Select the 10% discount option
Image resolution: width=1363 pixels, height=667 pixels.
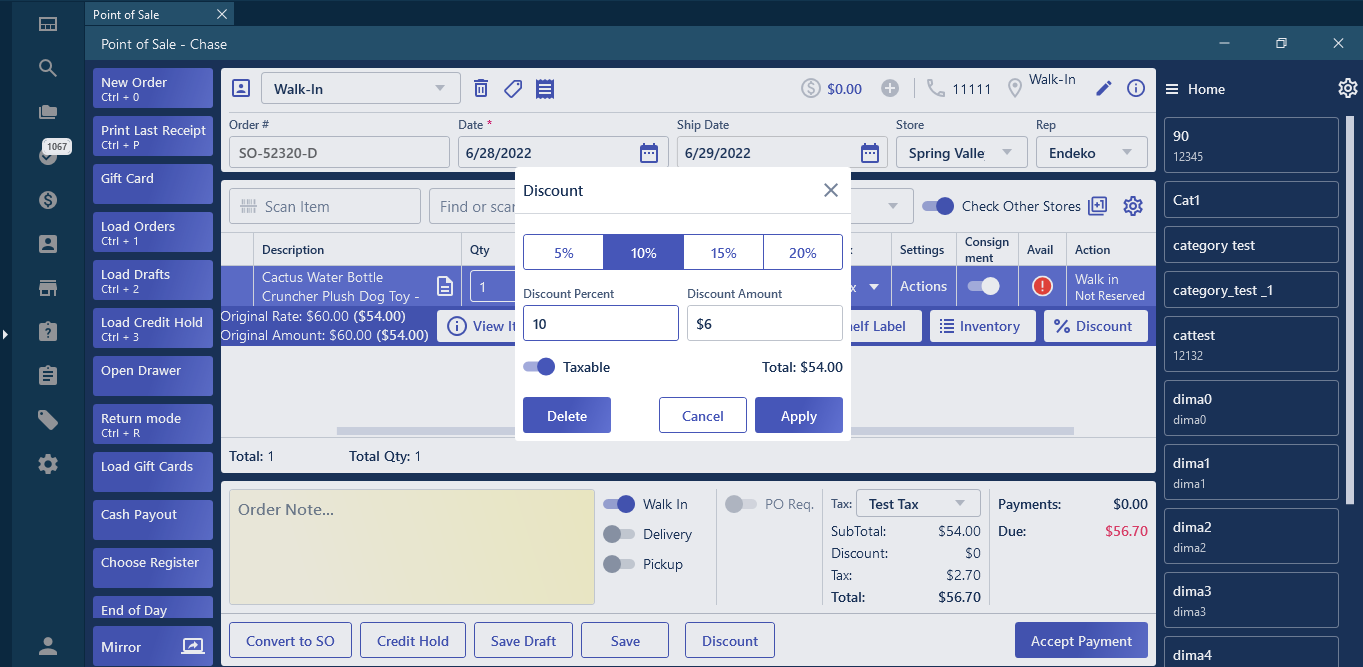click(x=643, y=253)
